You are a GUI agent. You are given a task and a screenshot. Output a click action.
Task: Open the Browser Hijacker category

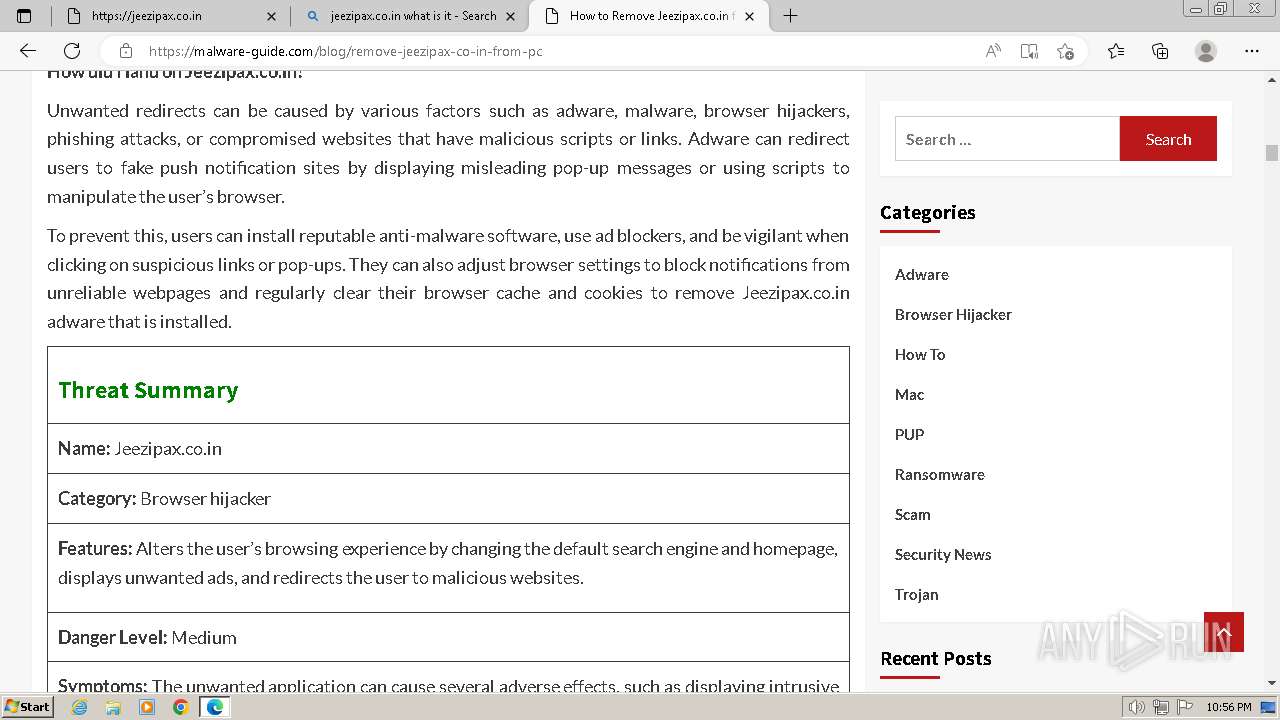[x=953, y=314]
